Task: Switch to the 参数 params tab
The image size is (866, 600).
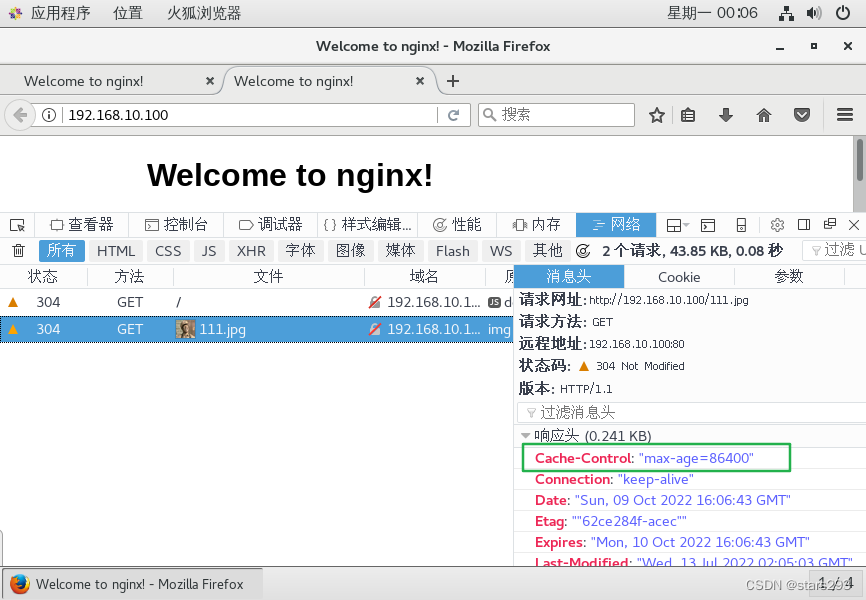Action: click(789, 276)
